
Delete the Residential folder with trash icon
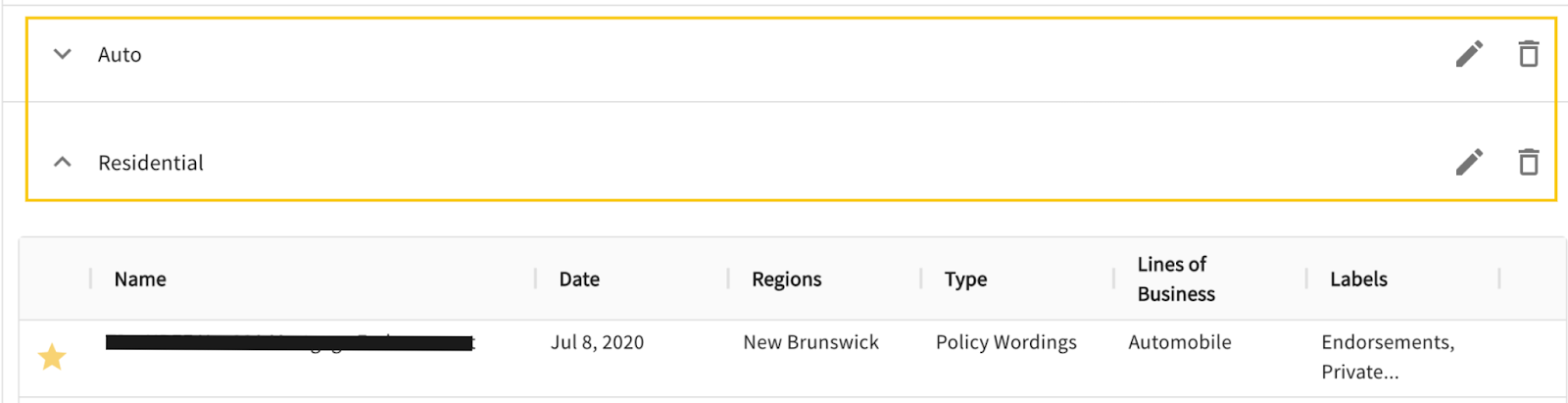[1528, 162]
